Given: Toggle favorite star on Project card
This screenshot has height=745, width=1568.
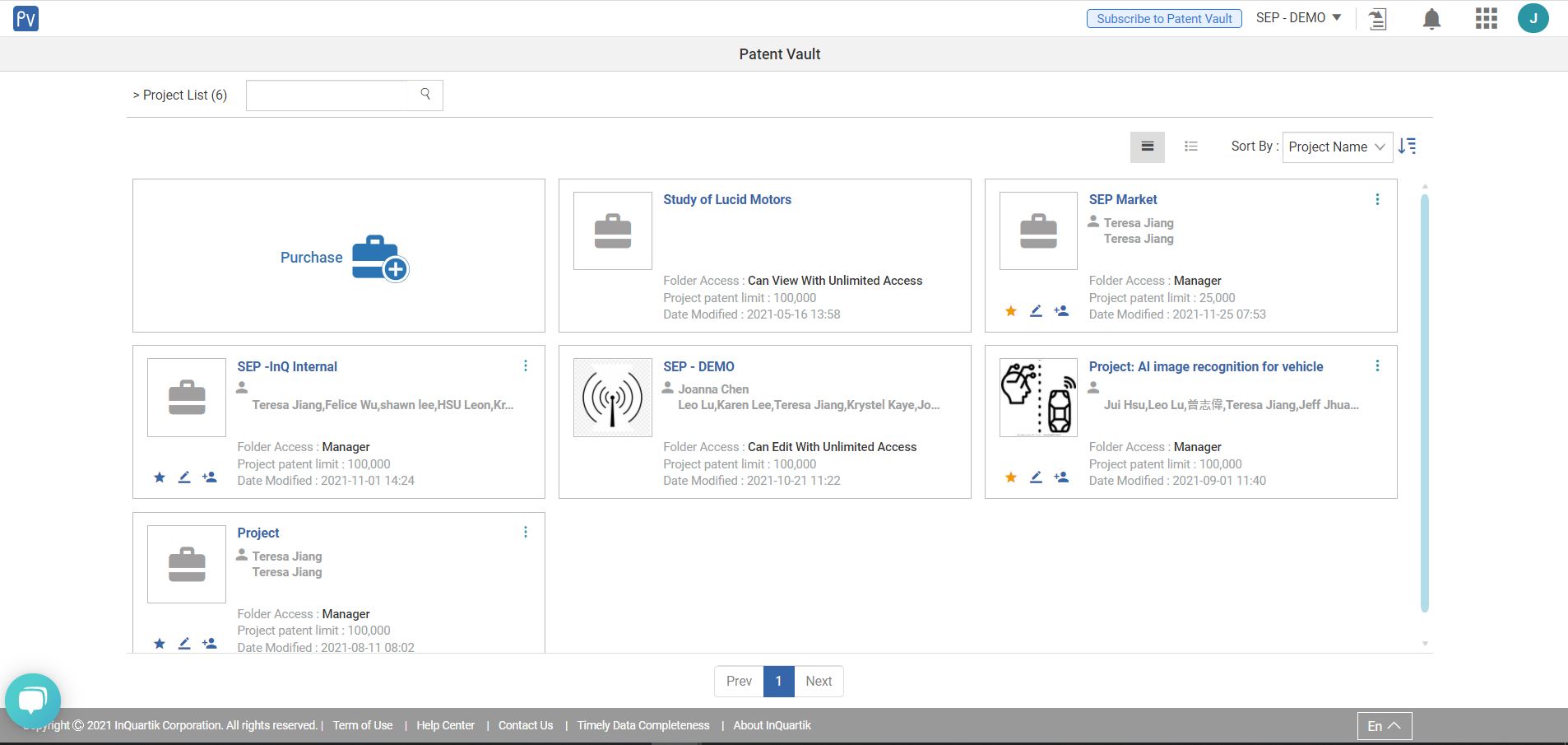Looking at the screenshot, I should pos(160,644).
